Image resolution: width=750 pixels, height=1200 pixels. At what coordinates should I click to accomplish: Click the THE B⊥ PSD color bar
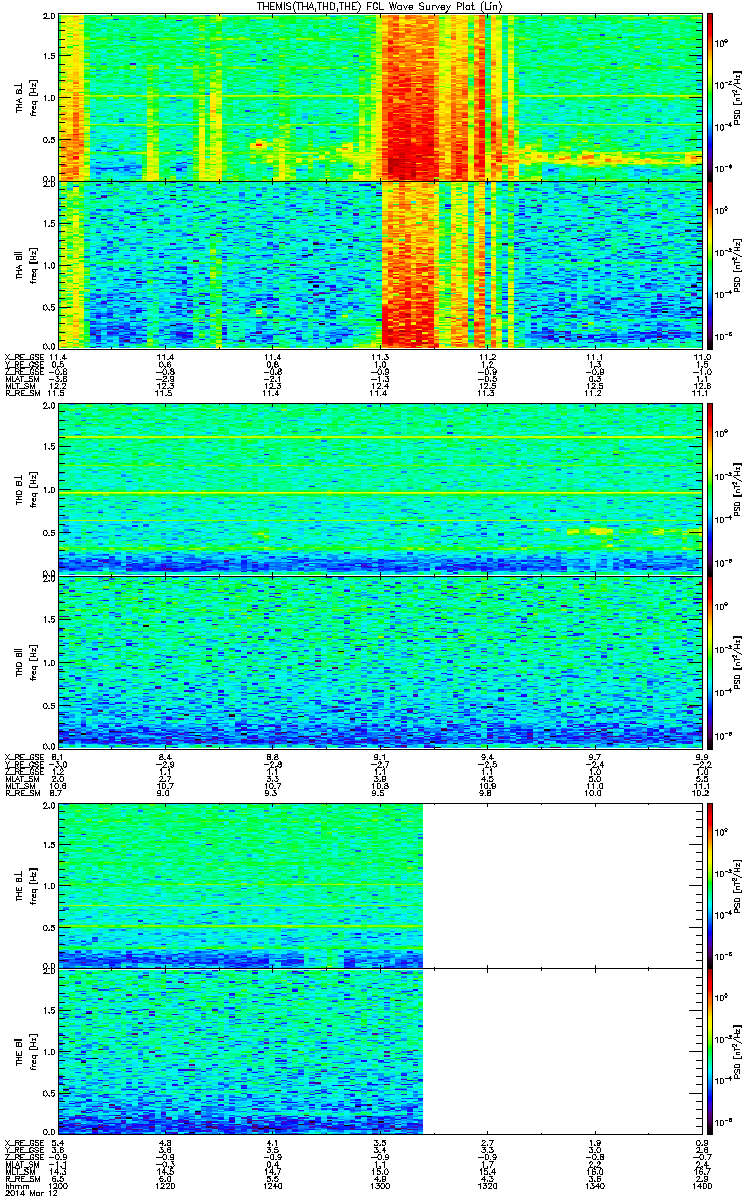click(711, 884)
